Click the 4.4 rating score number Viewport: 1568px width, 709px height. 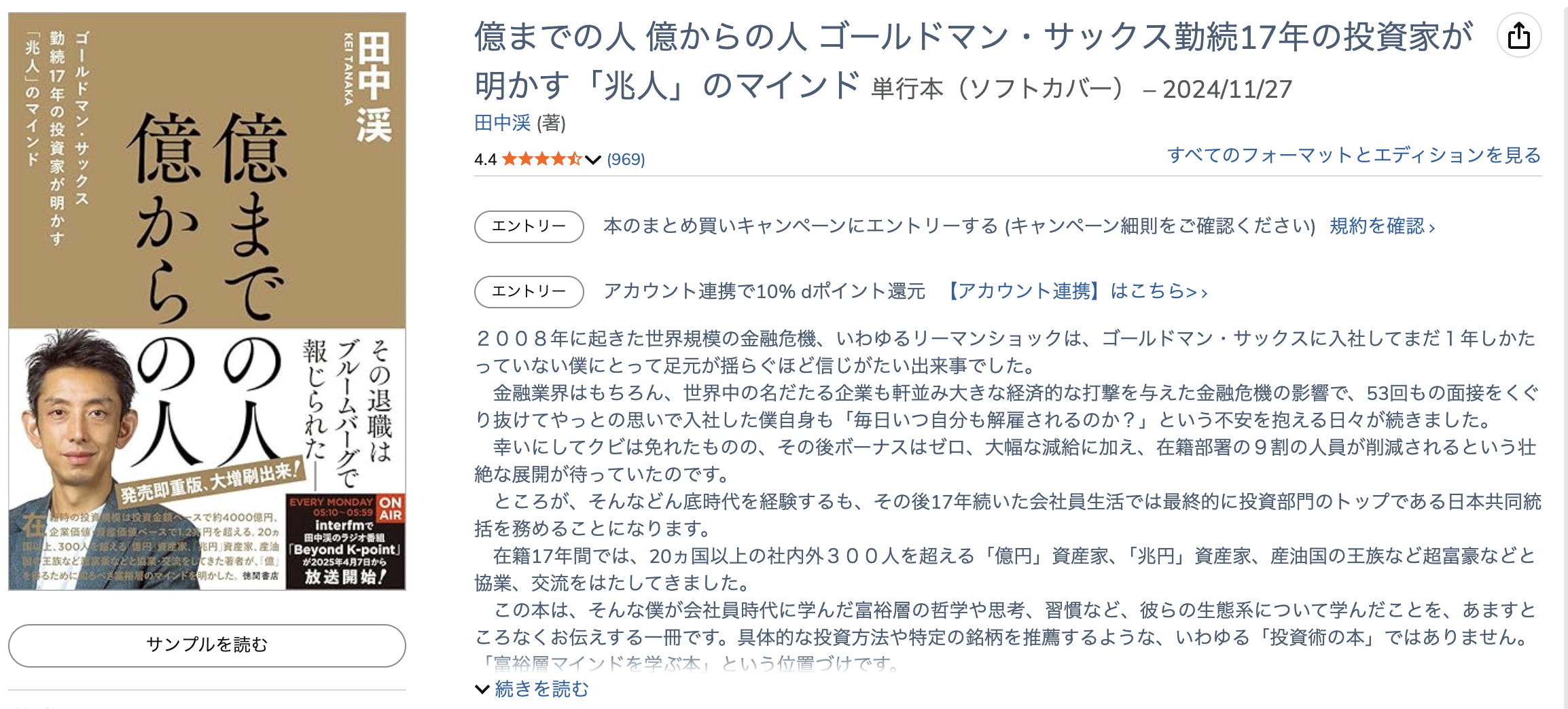coord(485,160)
